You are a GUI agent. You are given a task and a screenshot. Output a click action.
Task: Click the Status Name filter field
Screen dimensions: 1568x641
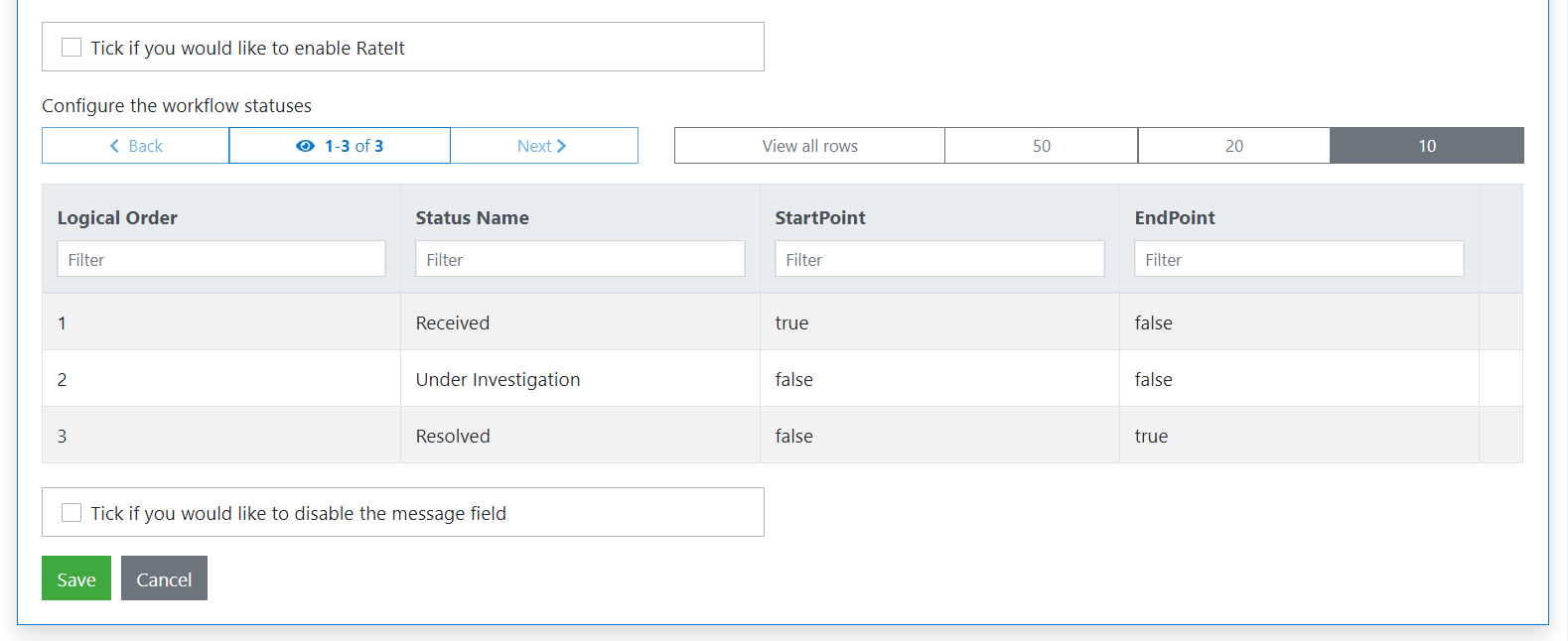click(x=580, y=259)
